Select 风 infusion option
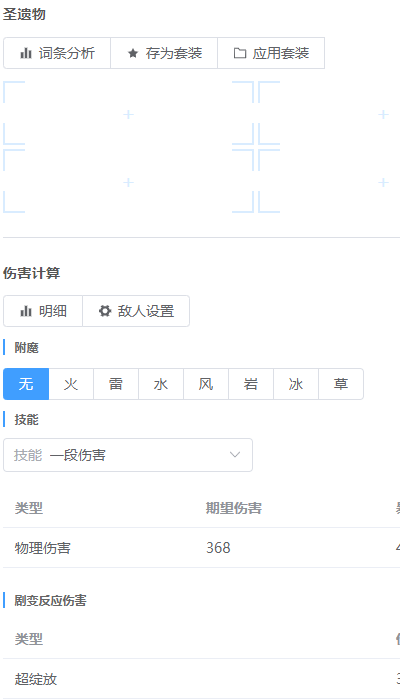Viewport: 400px width, 699px height. point(206,384)
